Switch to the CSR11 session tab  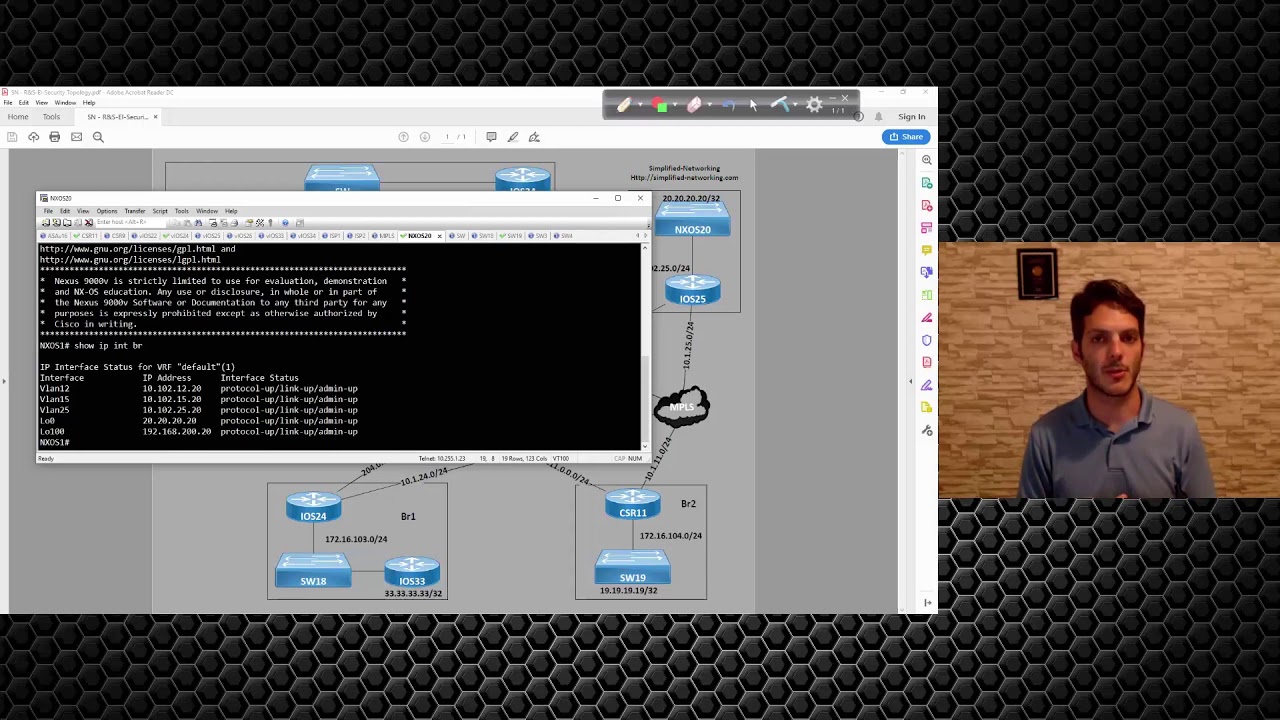pyautogui.click(x=87, y=236)
